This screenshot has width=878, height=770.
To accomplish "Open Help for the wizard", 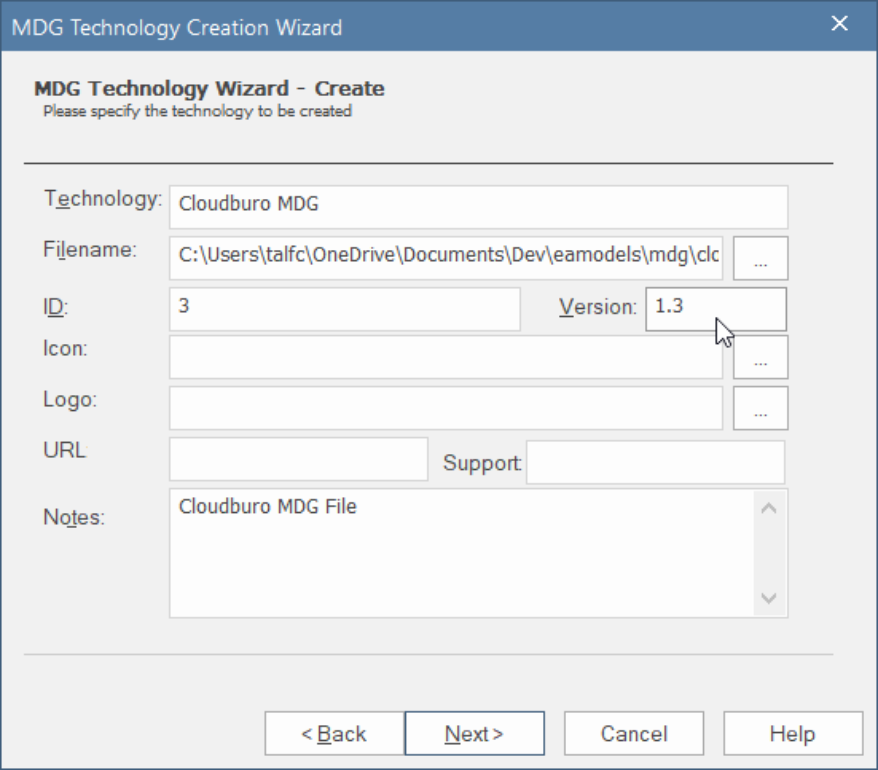I will click(792, 734).
